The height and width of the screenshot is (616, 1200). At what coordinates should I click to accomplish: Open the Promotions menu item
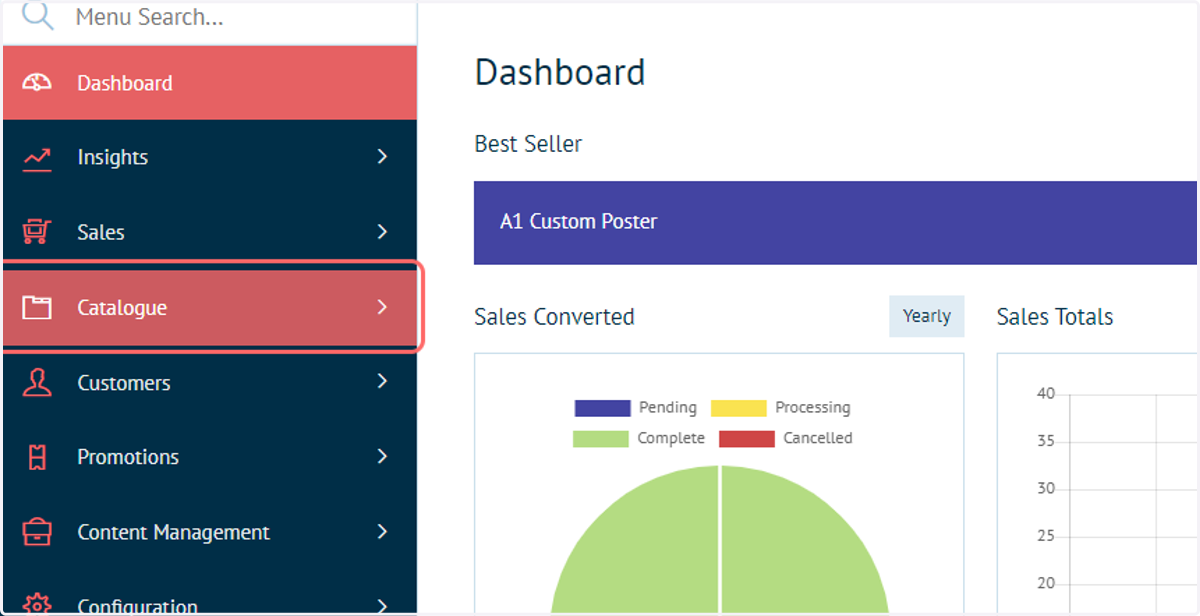click(210, 457)
